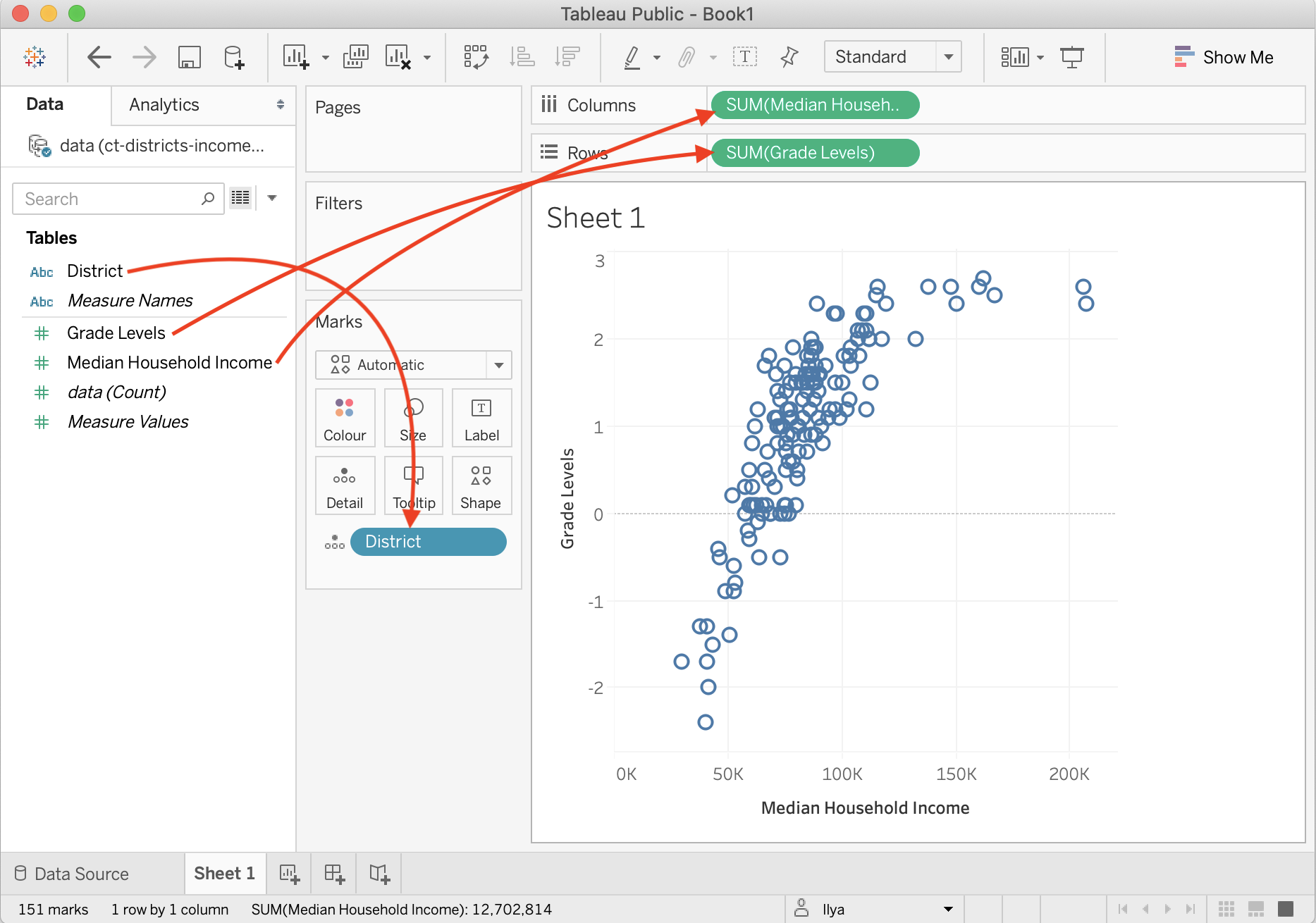Click the new worksheet toolbar icon
Screen dimensions: 1316x923
click(x=295, y=57)
